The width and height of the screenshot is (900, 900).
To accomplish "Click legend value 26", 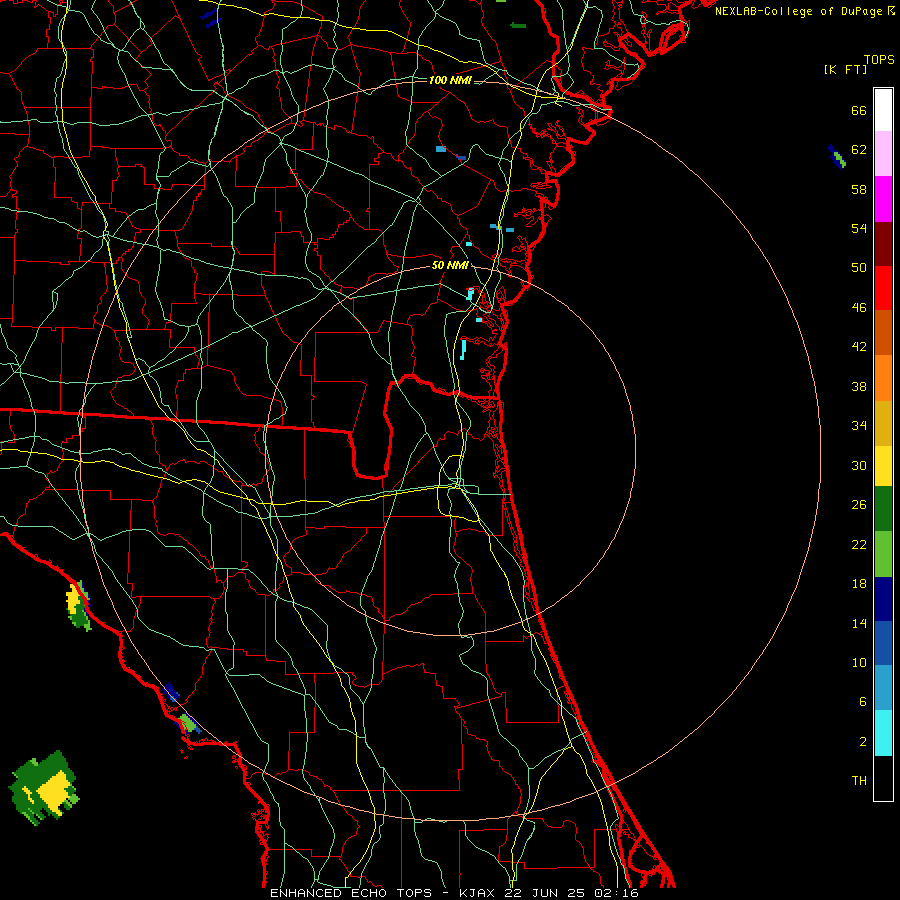I will 859,505.
